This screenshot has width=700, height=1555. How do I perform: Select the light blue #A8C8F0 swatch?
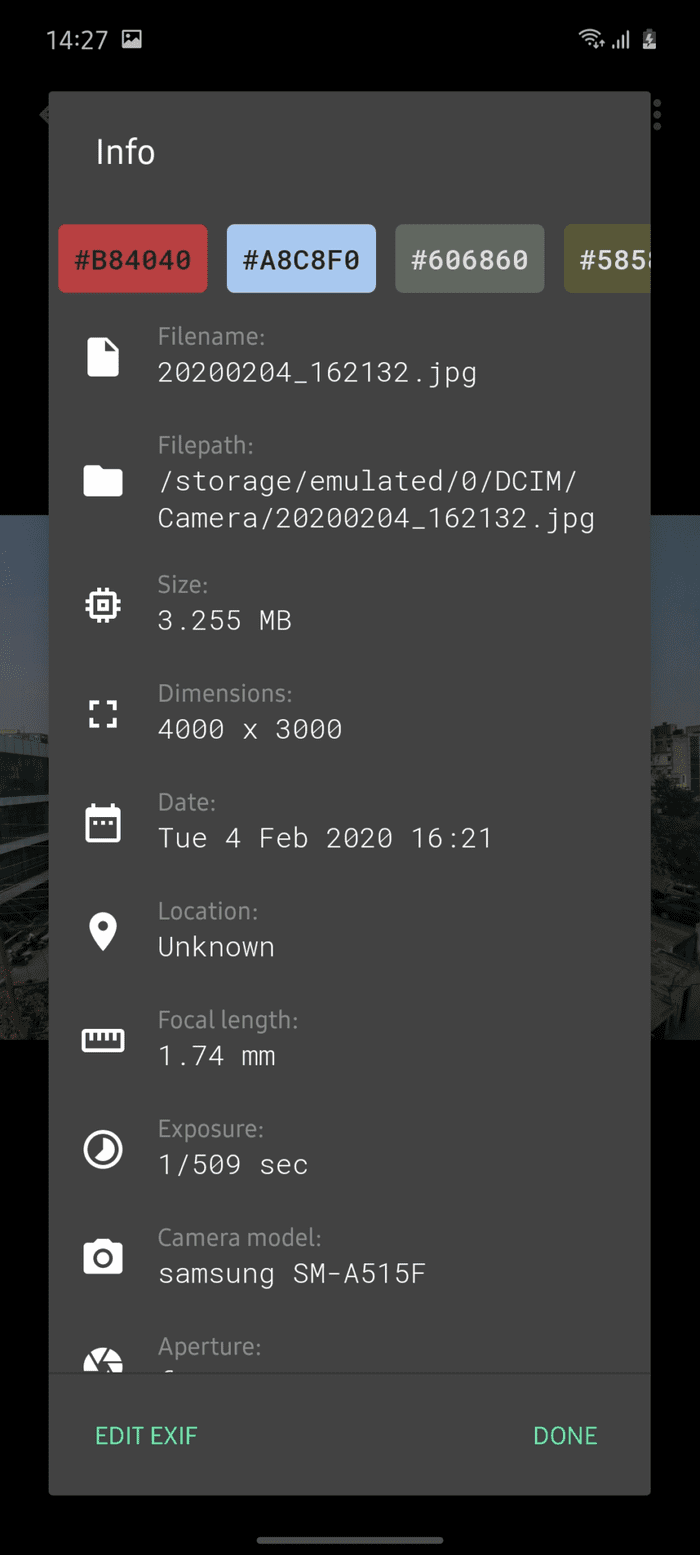point(301,259)
